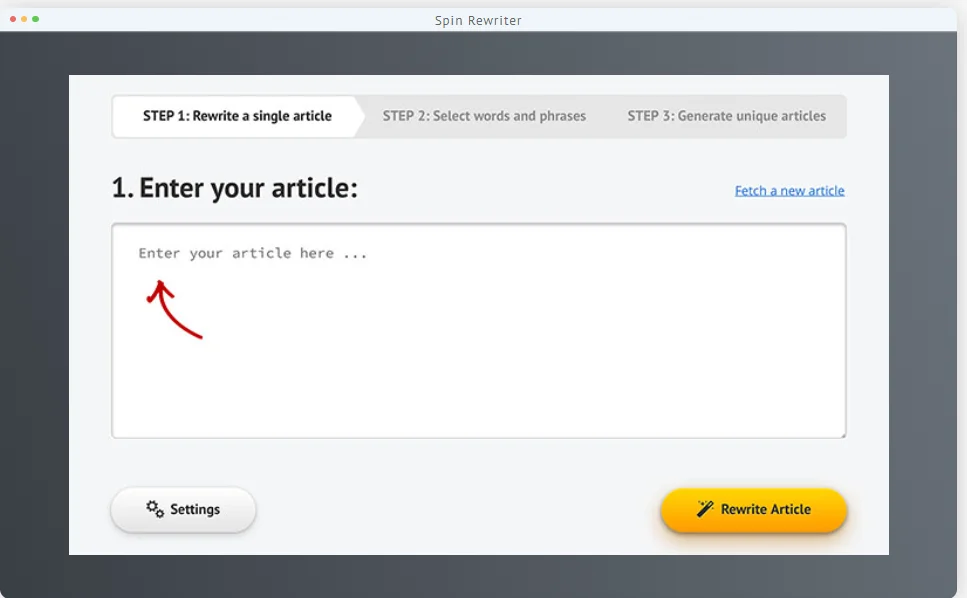Click the 'Spin Rewriter' window title
This screenshot has width=967, height=598.
(x=478, y=20)
